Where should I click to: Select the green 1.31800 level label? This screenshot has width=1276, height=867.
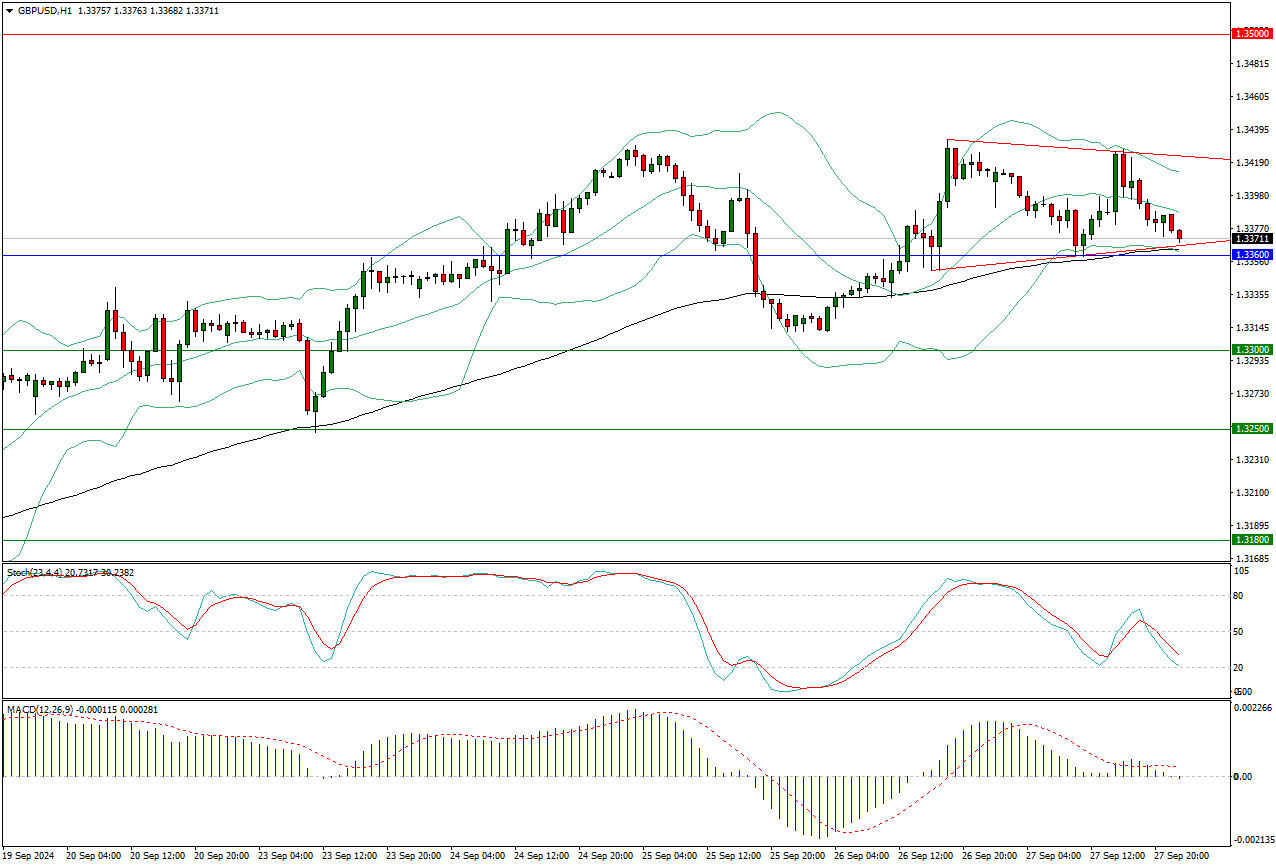click(x=1252, y=540)
